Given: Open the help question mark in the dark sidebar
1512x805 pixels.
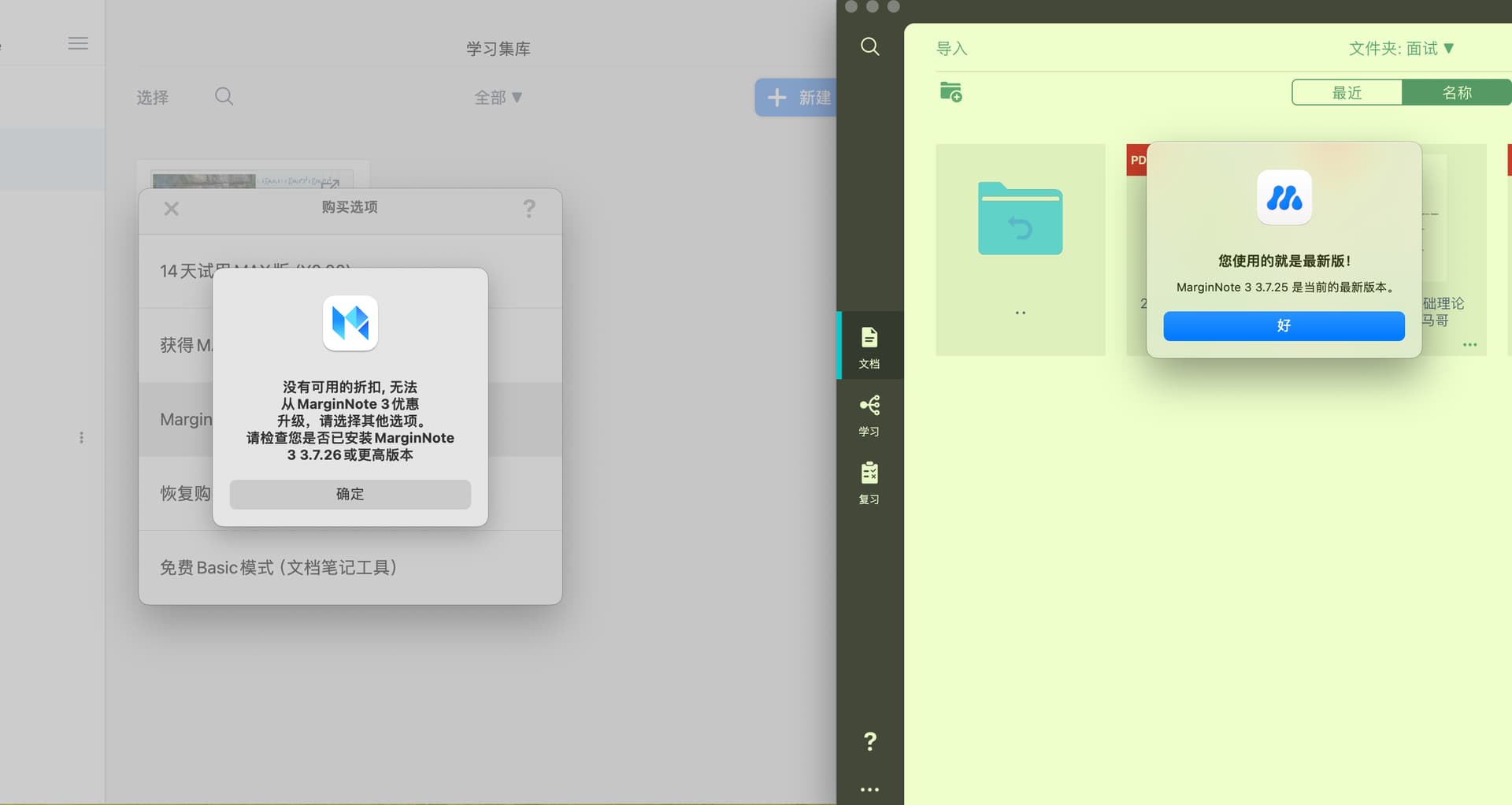Looking at the screenshot, I should point(870,741).
